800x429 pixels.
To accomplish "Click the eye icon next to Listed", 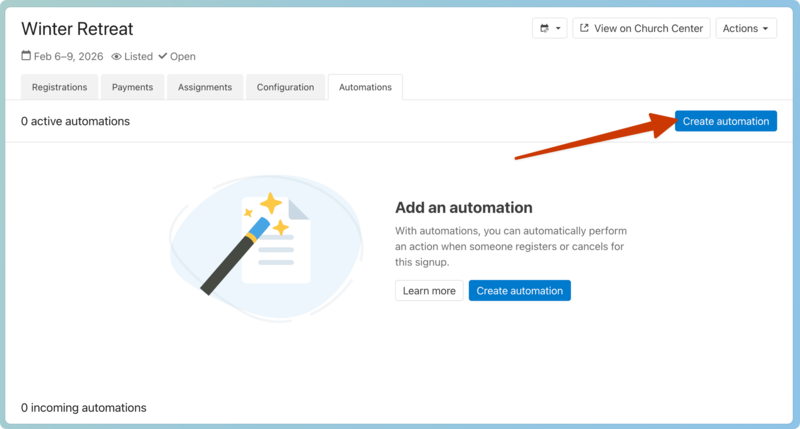I will (116, 57).
